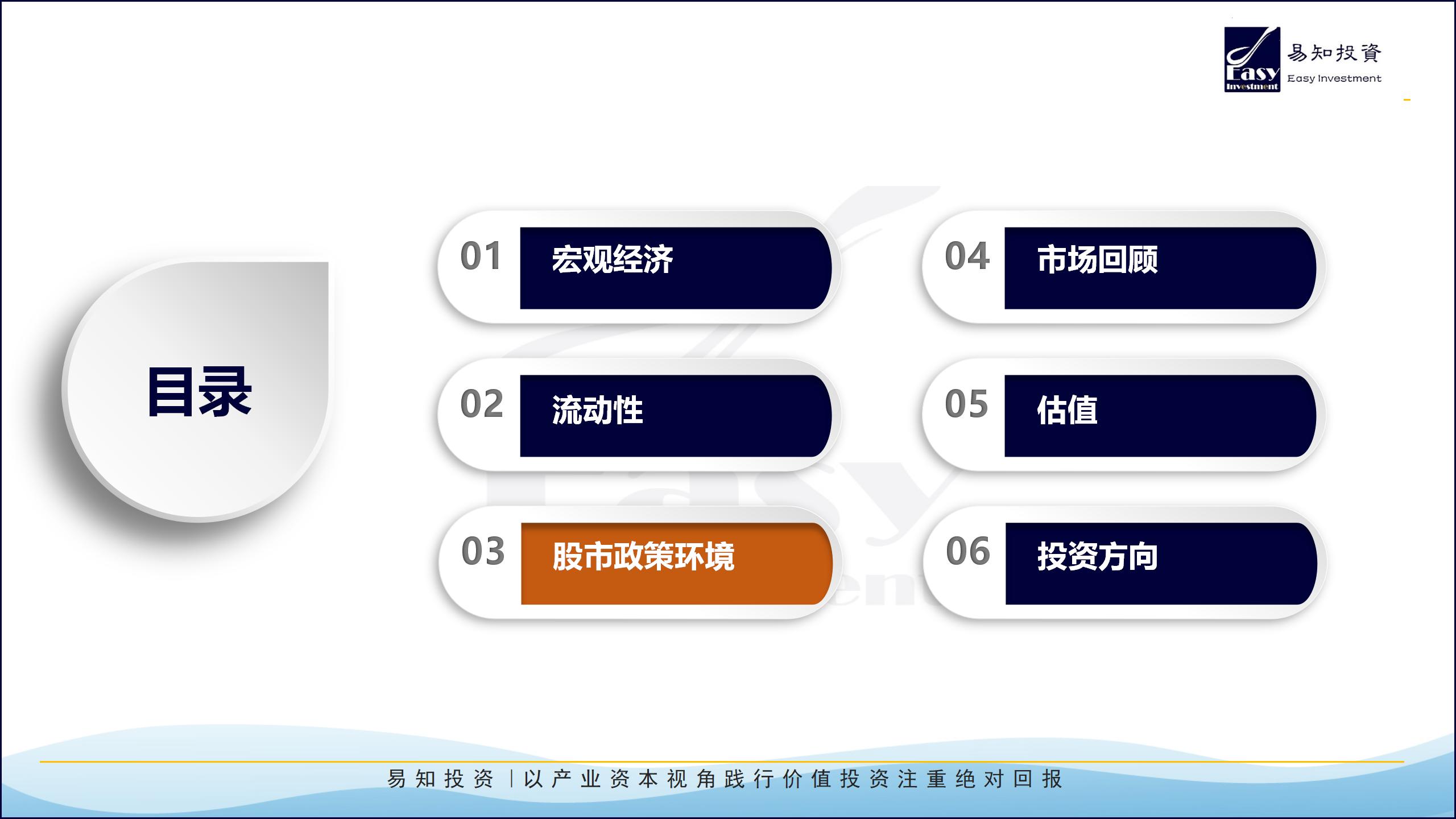1456x819 pixels.
Task: Click the number 04 label
Action: [967, 256]
